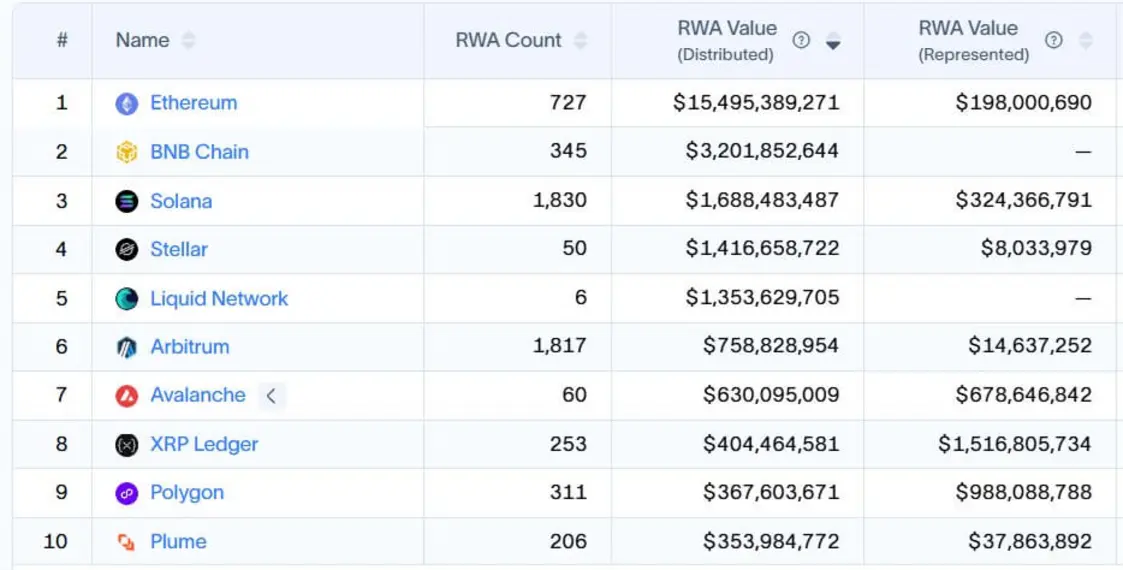Click the Avalanche logo icon
The height and width of the screenshot is (570, 1123).
click(127, 395)
